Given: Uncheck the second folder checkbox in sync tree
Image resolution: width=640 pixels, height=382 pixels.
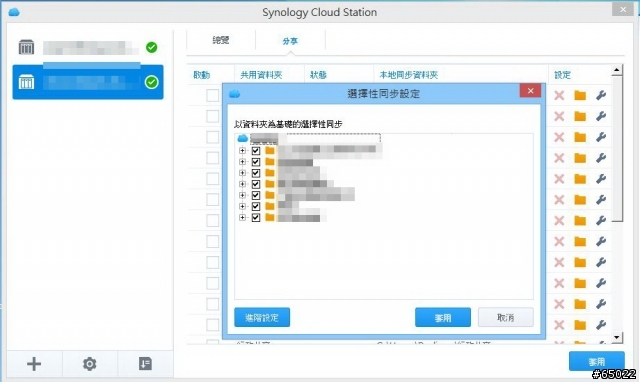Looking at the screenshot, I should [256, 162].
